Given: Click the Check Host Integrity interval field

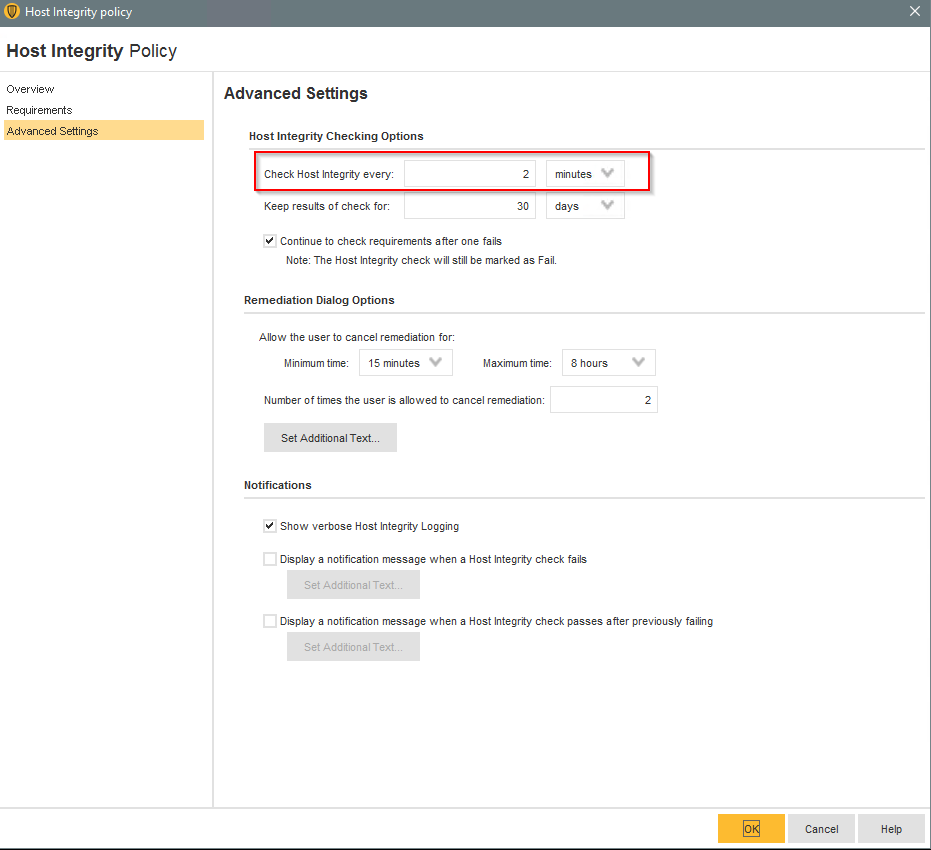Looking at the screenshot, I should tap(469, 174).
